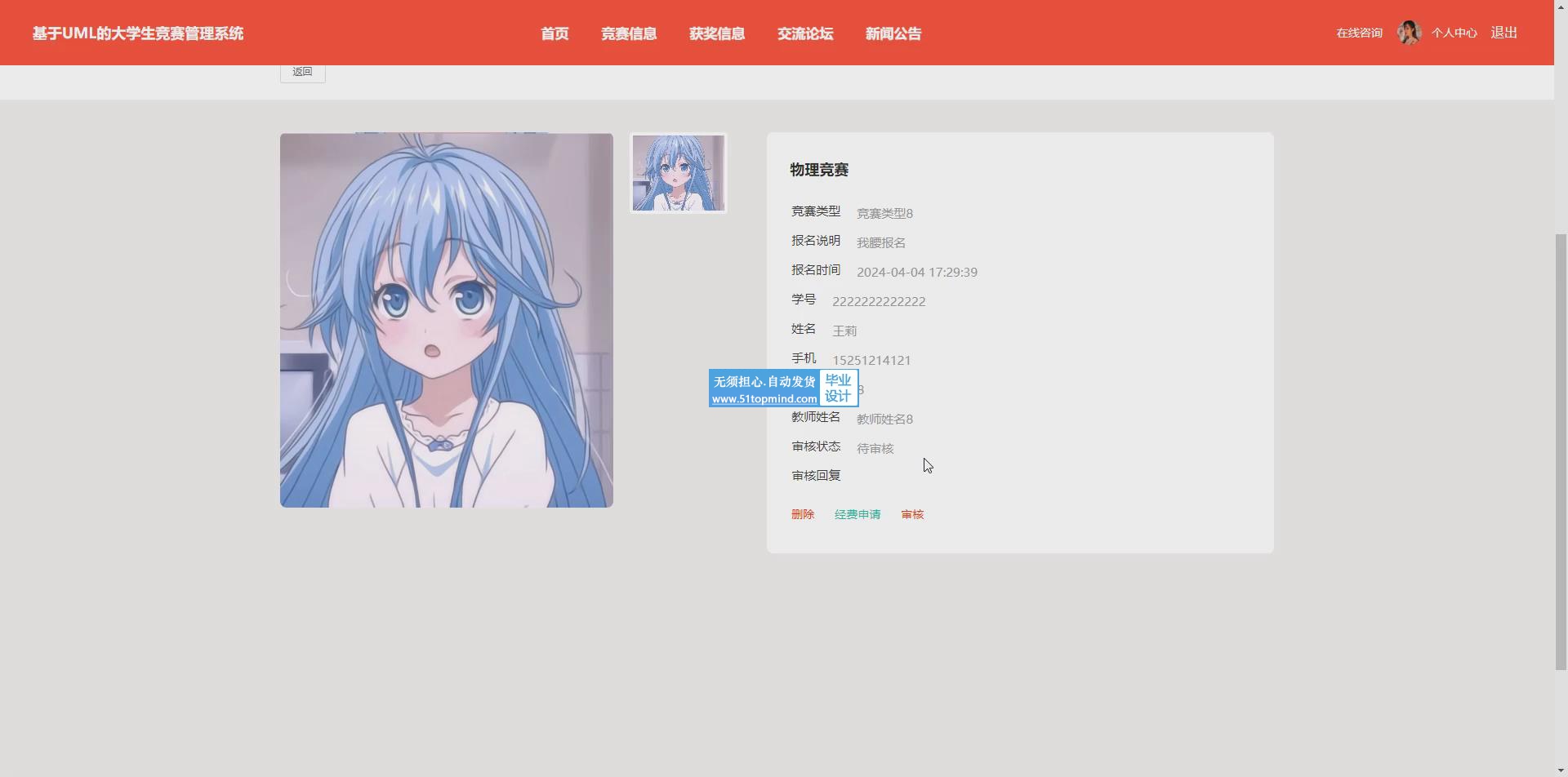The image size is (1568, 777).
Task: Open 个人中心
Action: coord(1454,33)
